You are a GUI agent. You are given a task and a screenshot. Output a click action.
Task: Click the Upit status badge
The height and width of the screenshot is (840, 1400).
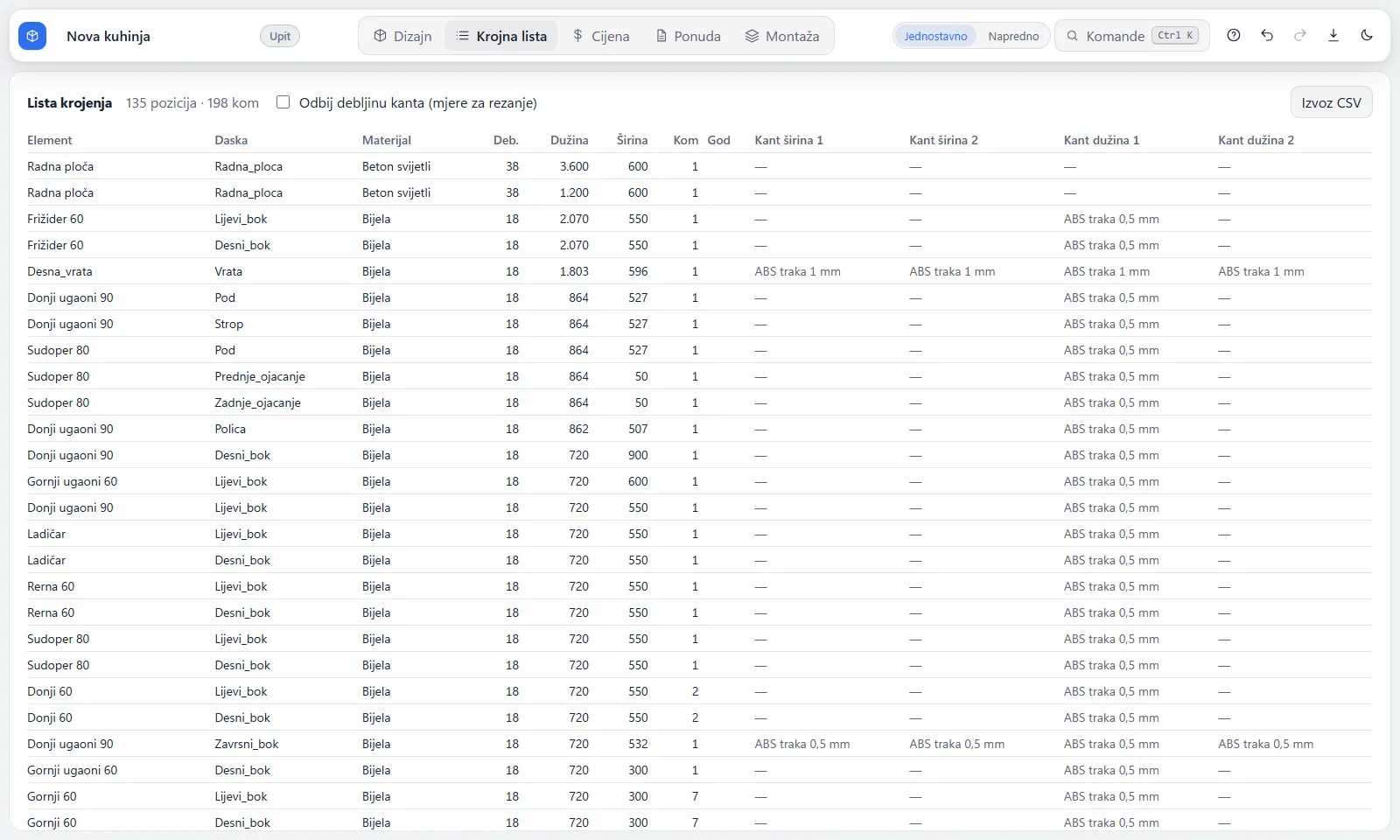(280, 36)
